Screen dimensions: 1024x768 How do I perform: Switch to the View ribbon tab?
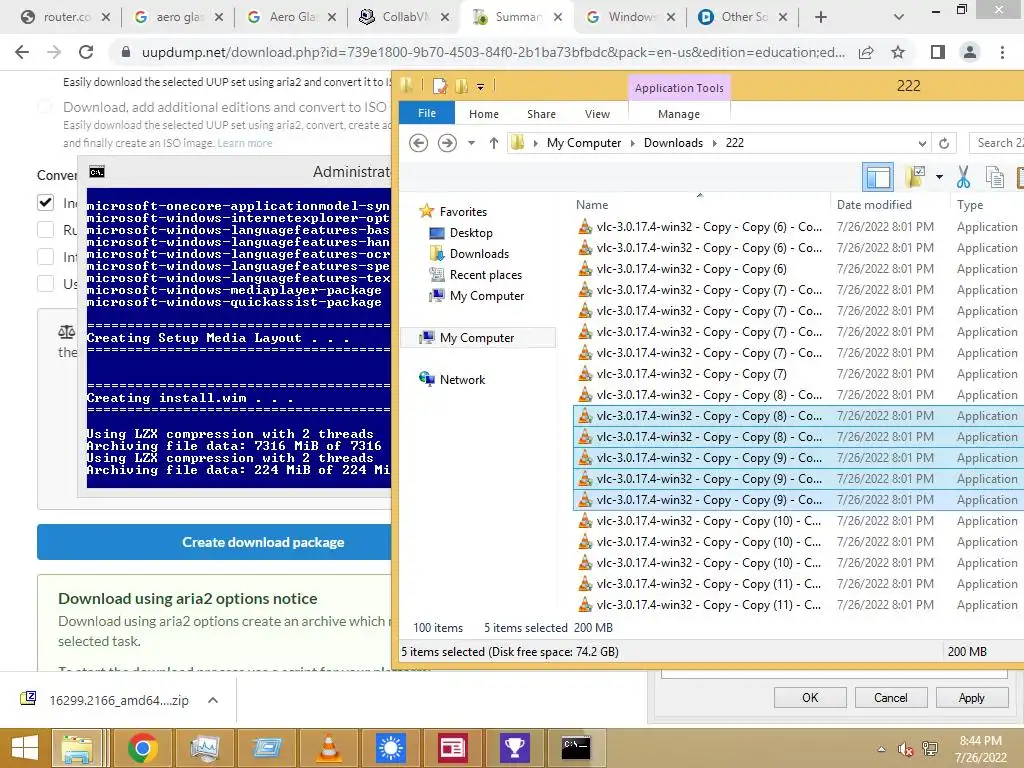(597, 114)
